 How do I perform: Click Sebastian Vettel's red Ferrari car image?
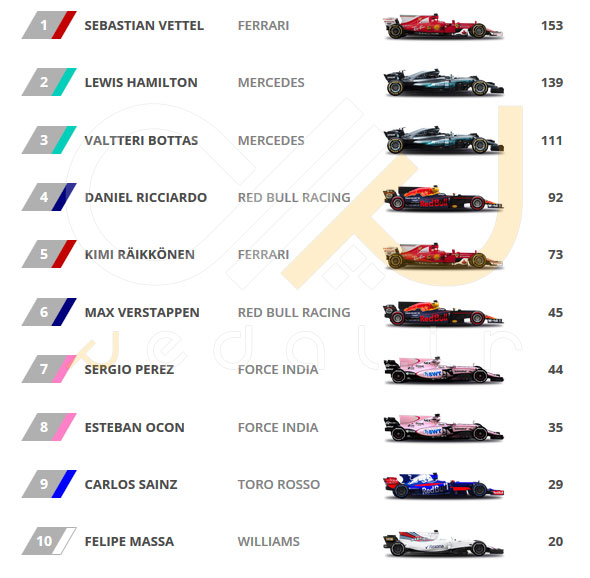coord(443,26)
